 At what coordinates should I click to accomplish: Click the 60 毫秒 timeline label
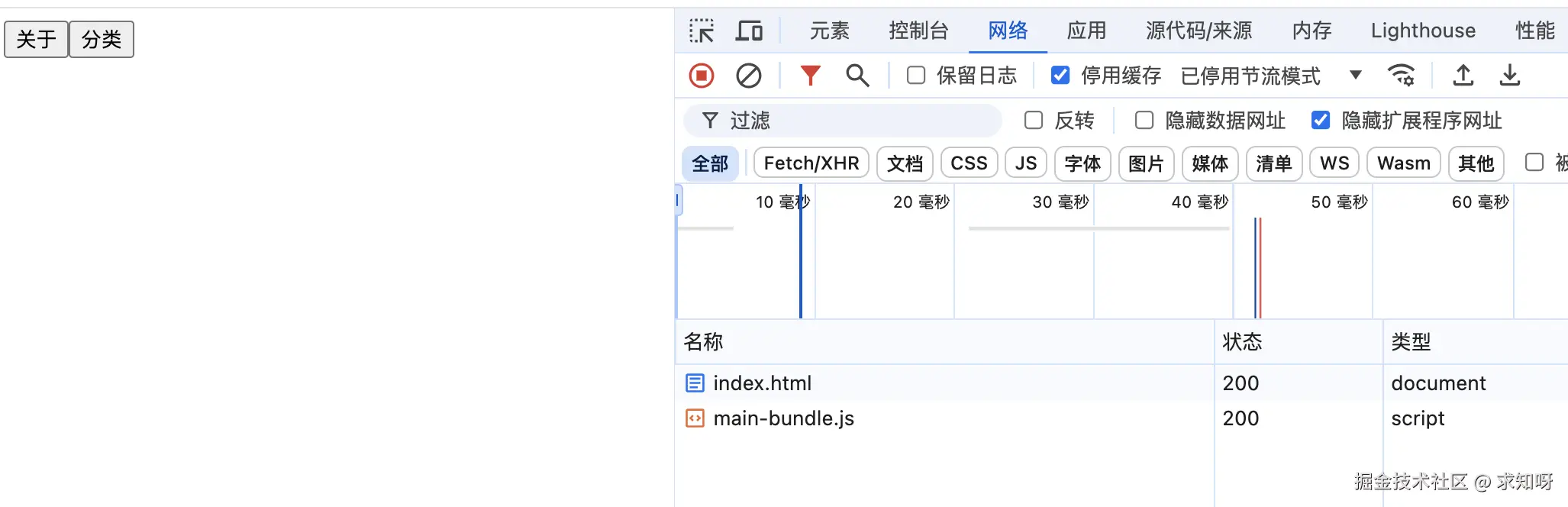(1480, 202)
